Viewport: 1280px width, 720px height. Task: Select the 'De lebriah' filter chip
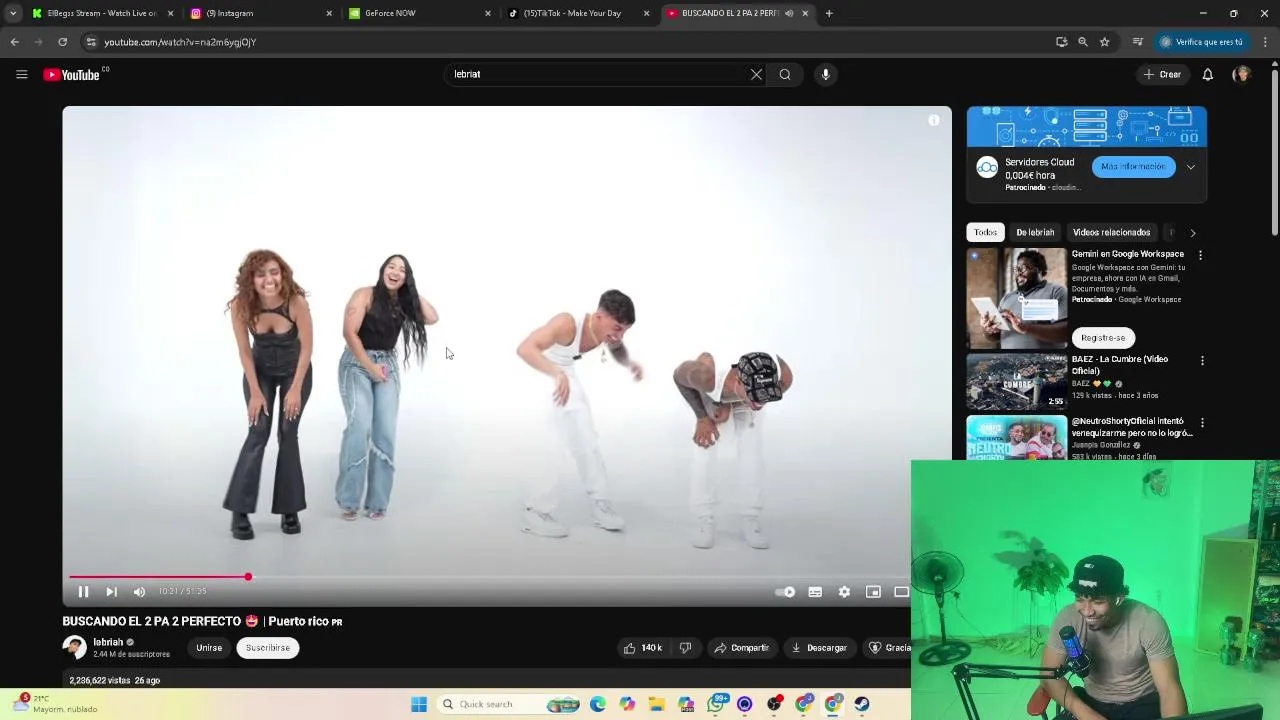[x=1035, y=232]
